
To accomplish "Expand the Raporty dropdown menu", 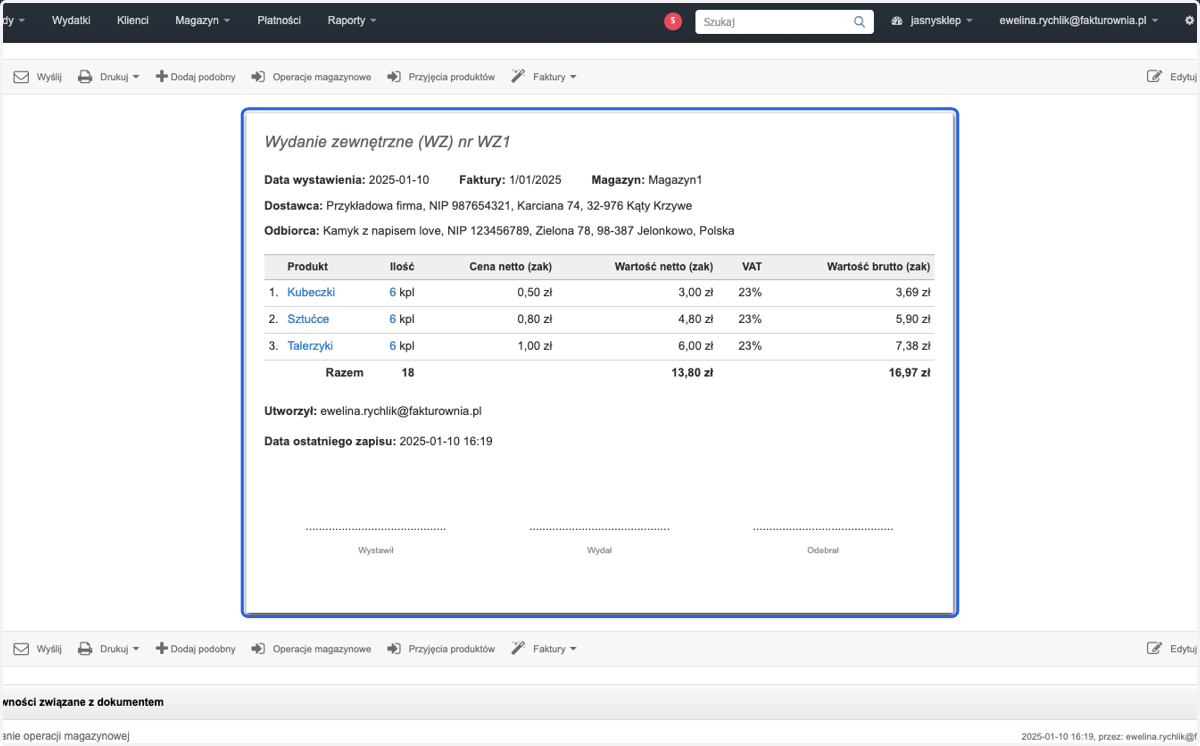I will coord(352,20).
